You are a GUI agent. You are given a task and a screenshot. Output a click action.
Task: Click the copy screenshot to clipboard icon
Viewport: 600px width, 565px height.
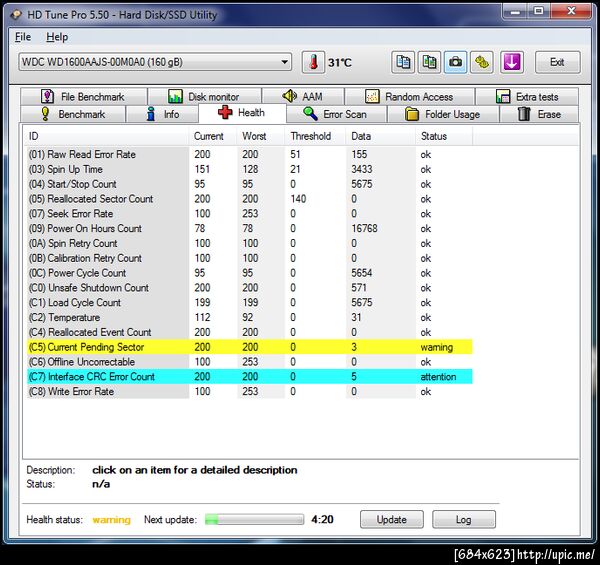pos(429,62)
